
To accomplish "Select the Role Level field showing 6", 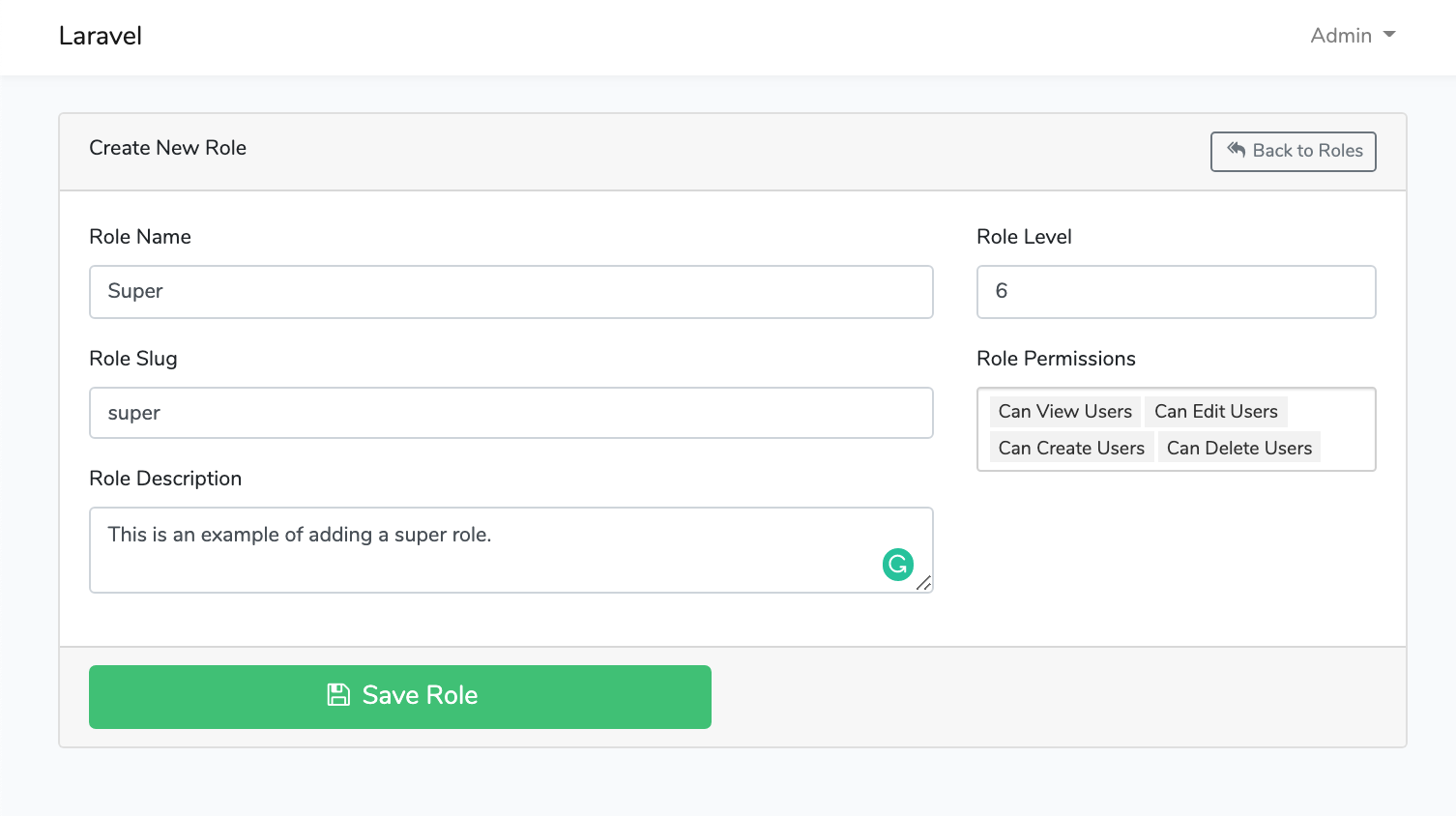I will [1176, 291].
